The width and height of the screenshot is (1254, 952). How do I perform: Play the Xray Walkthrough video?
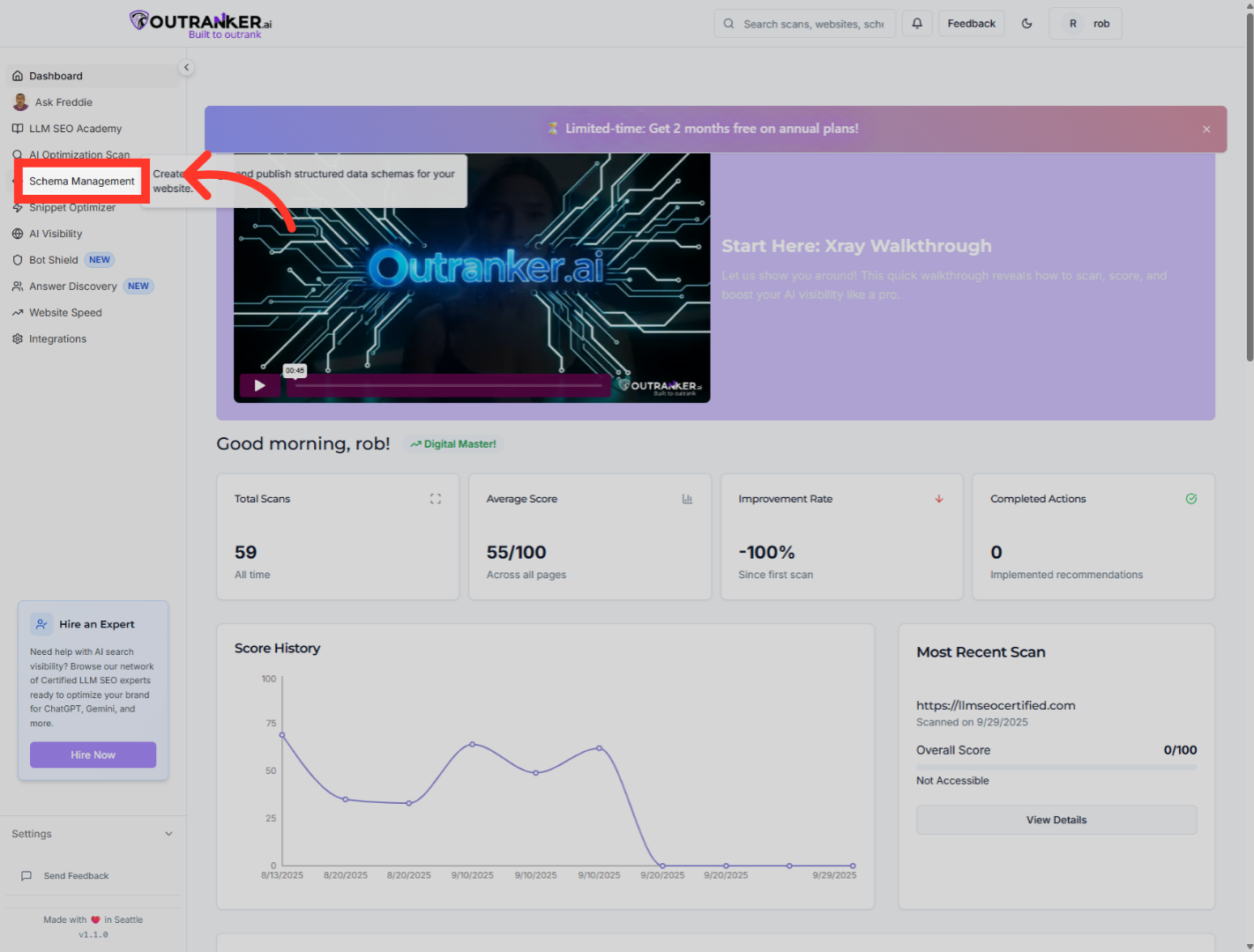point(259,385)
